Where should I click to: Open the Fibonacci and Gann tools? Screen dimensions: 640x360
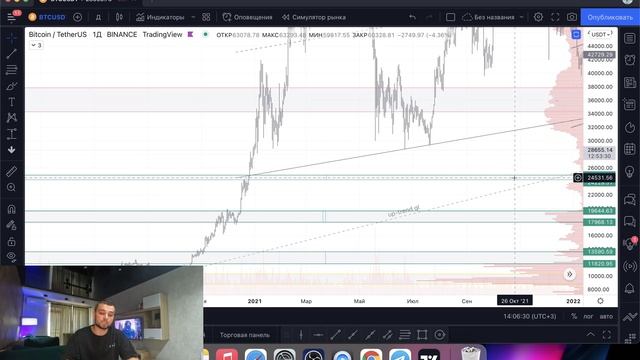(x=11, y=70)
